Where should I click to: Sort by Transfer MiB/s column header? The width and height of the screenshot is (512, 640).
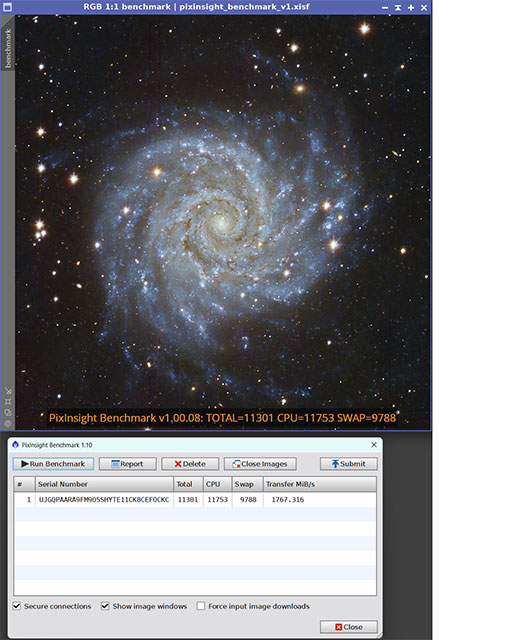(320, 484)
